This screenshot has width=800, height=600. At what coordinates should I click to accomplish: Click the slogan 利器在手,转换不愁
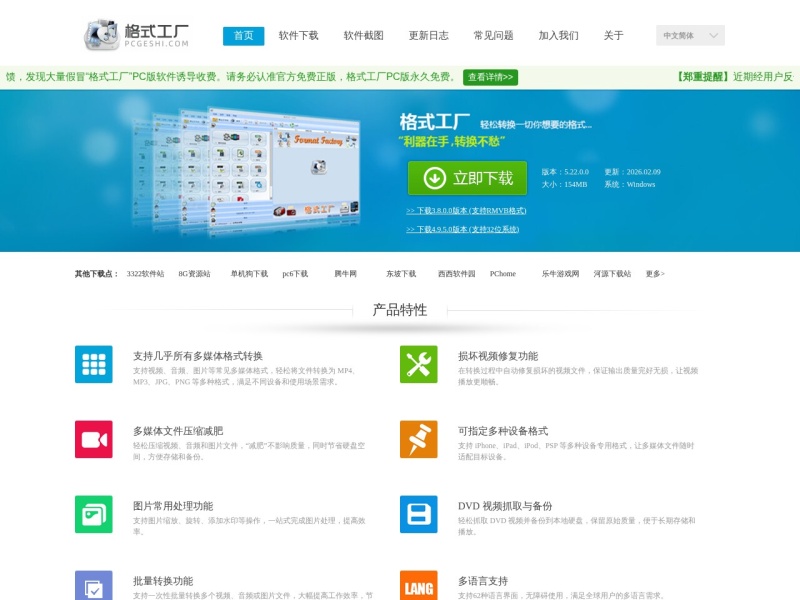tap(452, 141)
